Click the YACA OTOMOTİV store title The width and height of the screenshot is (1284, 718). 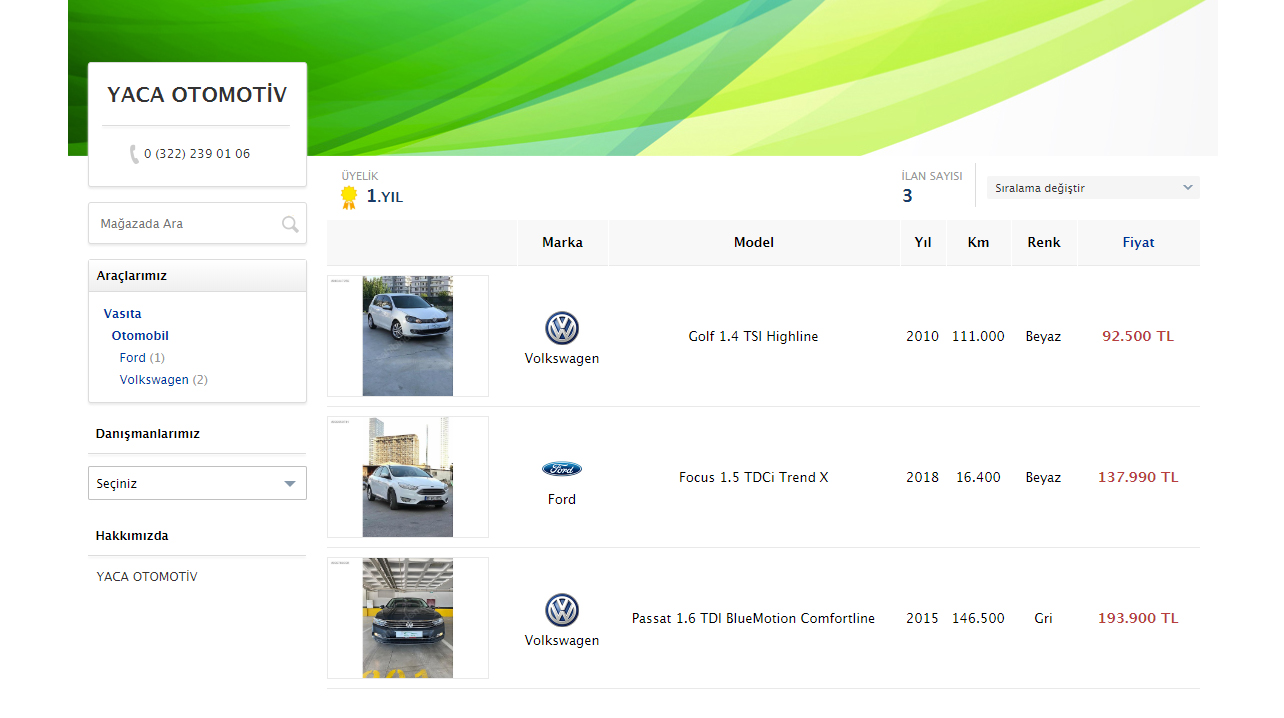click(197, 95)
